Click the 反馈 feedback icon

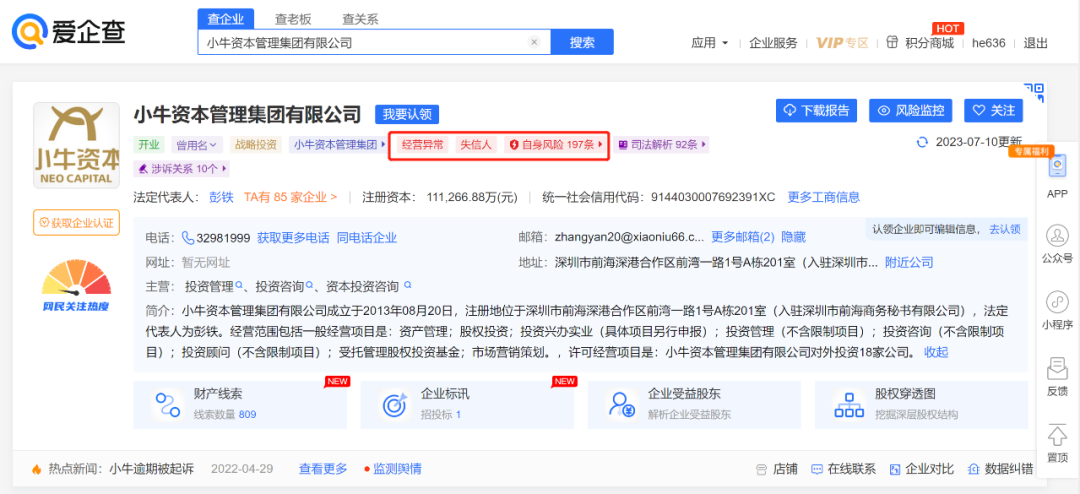(1057, 370)
